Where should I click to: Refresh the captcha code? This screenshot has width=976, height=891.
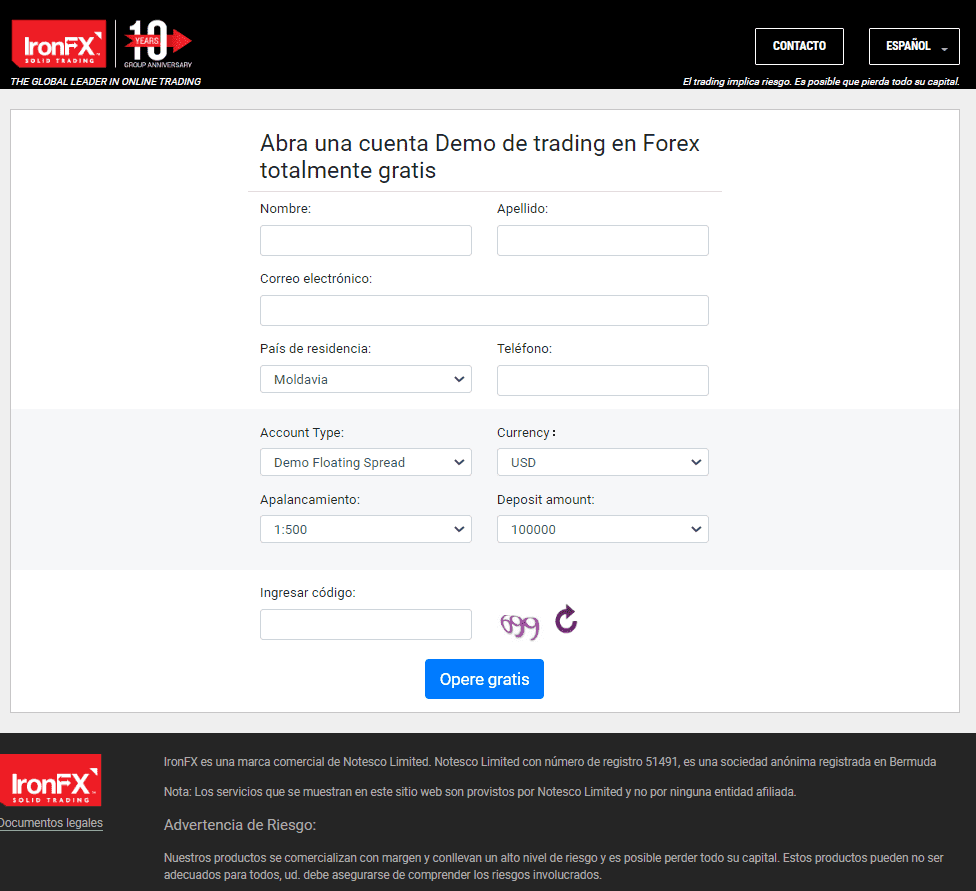566,620
